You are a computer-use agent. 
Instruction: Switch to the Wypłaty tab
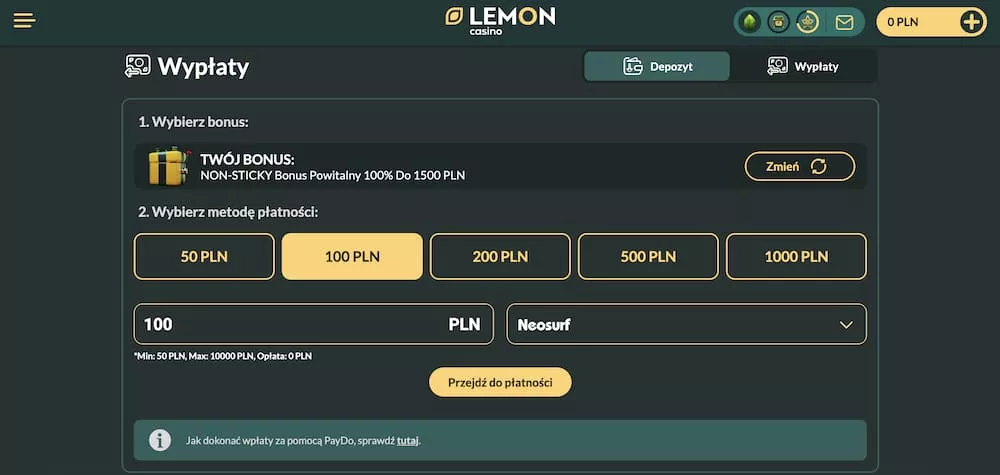(x=803, y=67)
